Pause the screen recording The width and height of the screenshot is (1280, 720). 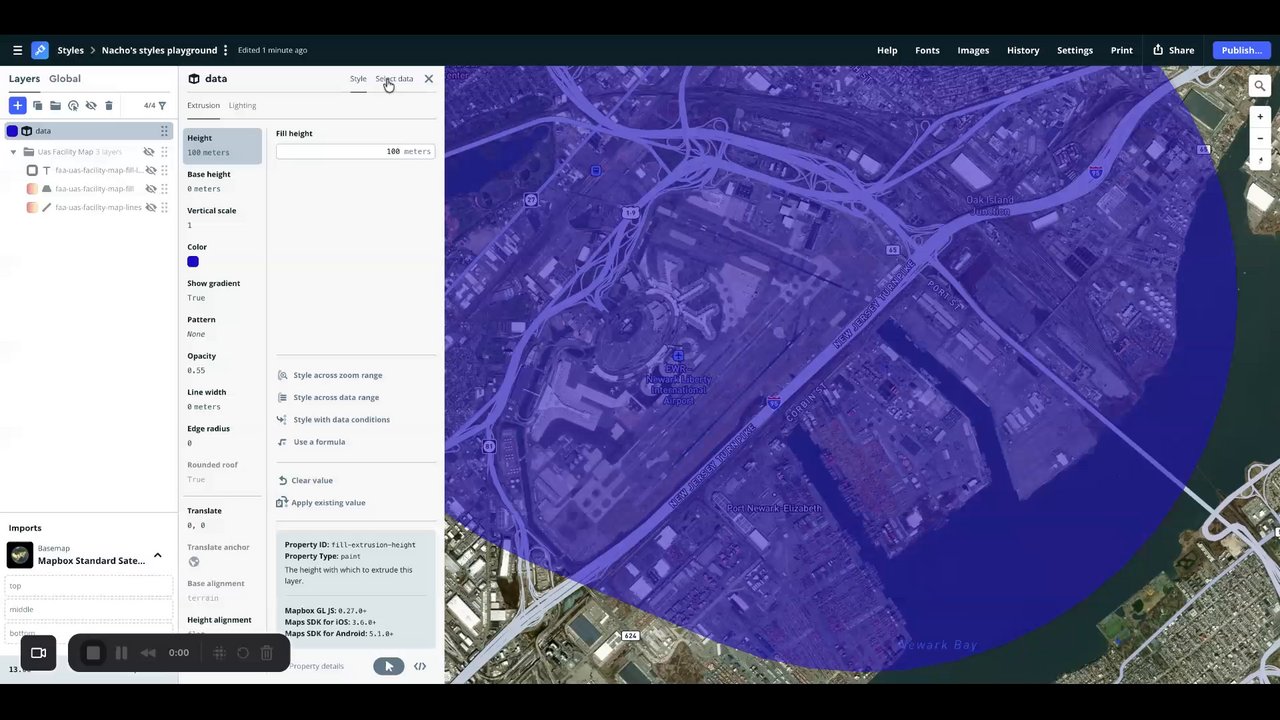(121, 653)
